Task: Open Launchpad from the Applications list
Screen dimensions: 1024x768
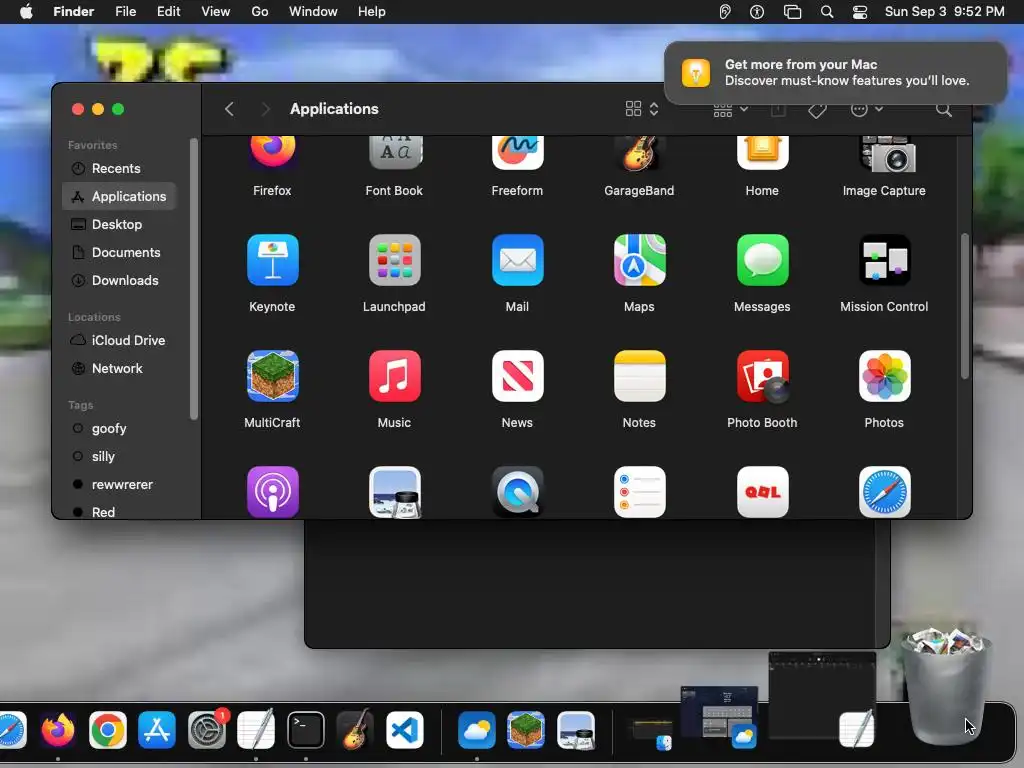Action: click(394, 260)
